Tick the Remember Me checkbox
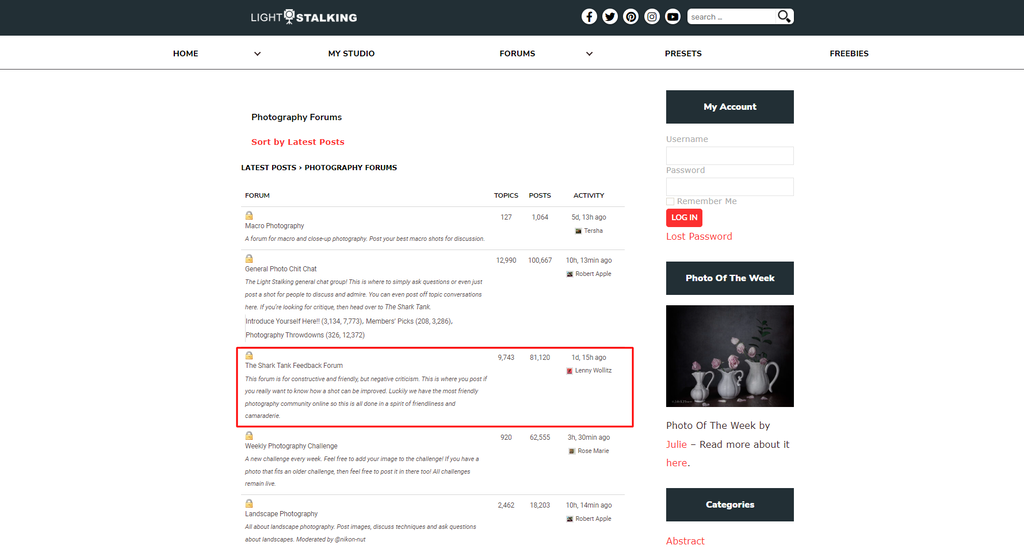The width and height of the screenshot is (1024, 549). pyautogui.click(x=670, y=201)
